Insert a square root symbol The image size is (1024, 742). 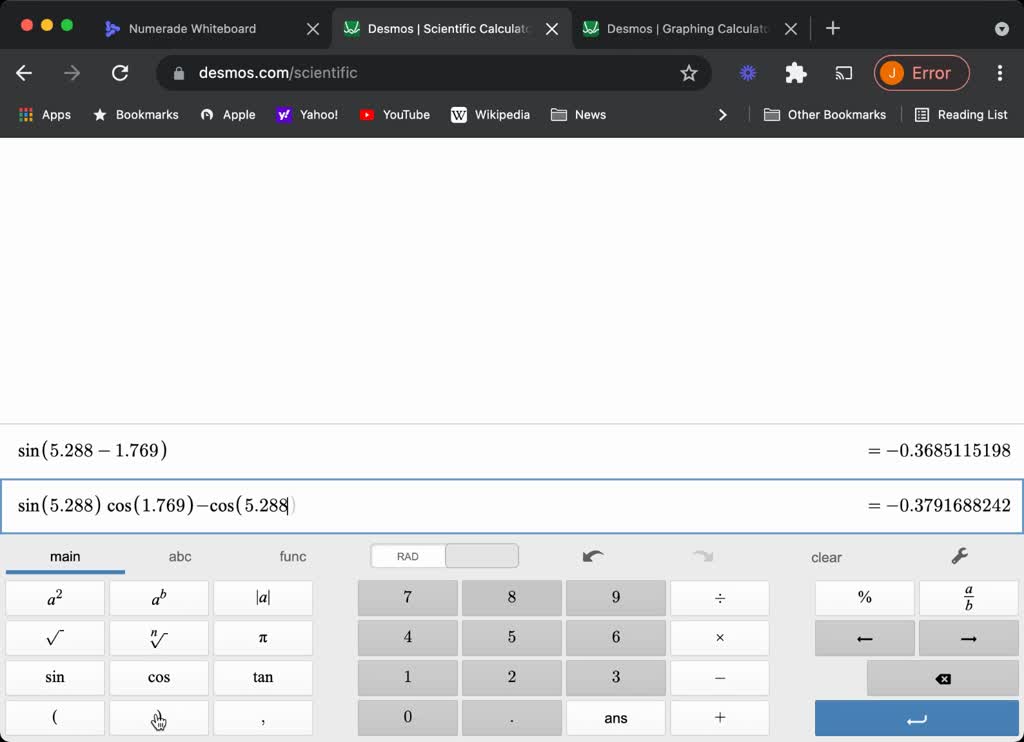tap(55, 638)
